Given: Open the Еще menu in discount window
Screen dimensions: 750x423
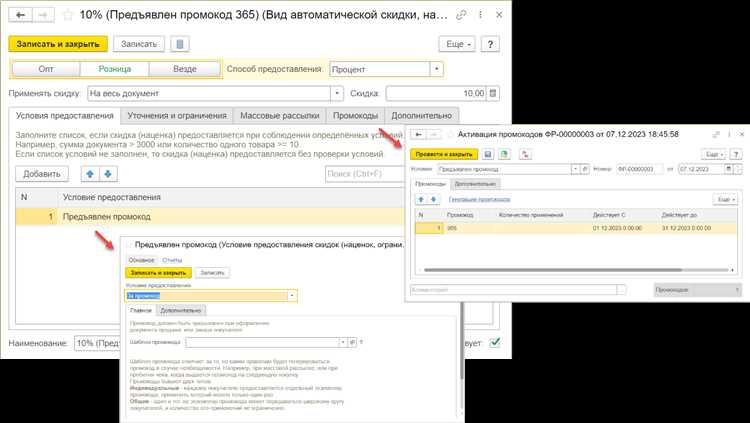Looking at the screenshot, I should [x=457, y=44].
